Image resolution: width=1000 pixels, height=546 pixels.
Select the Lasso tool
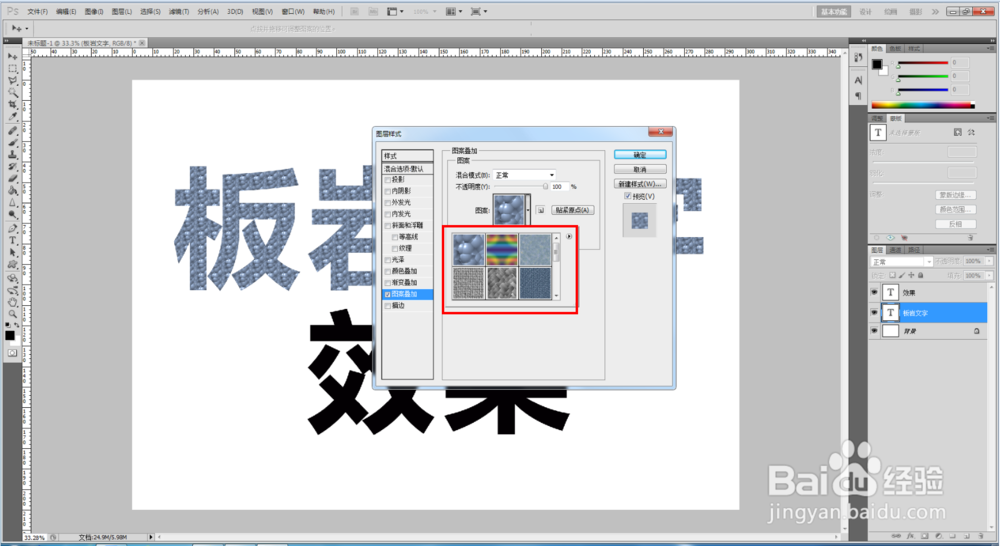coord(12,80)
